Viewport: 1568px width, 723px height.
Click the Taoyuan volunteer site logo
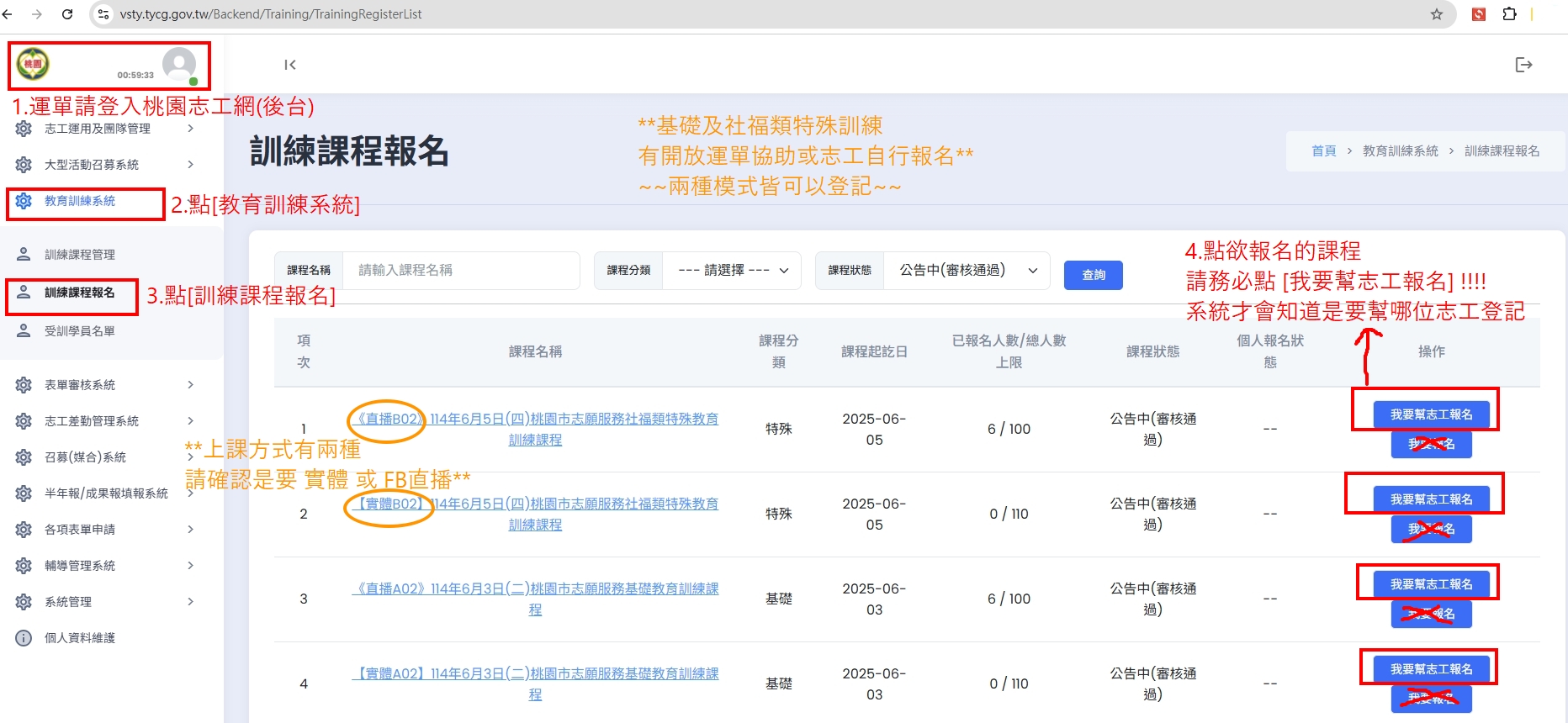coord(34,64)
